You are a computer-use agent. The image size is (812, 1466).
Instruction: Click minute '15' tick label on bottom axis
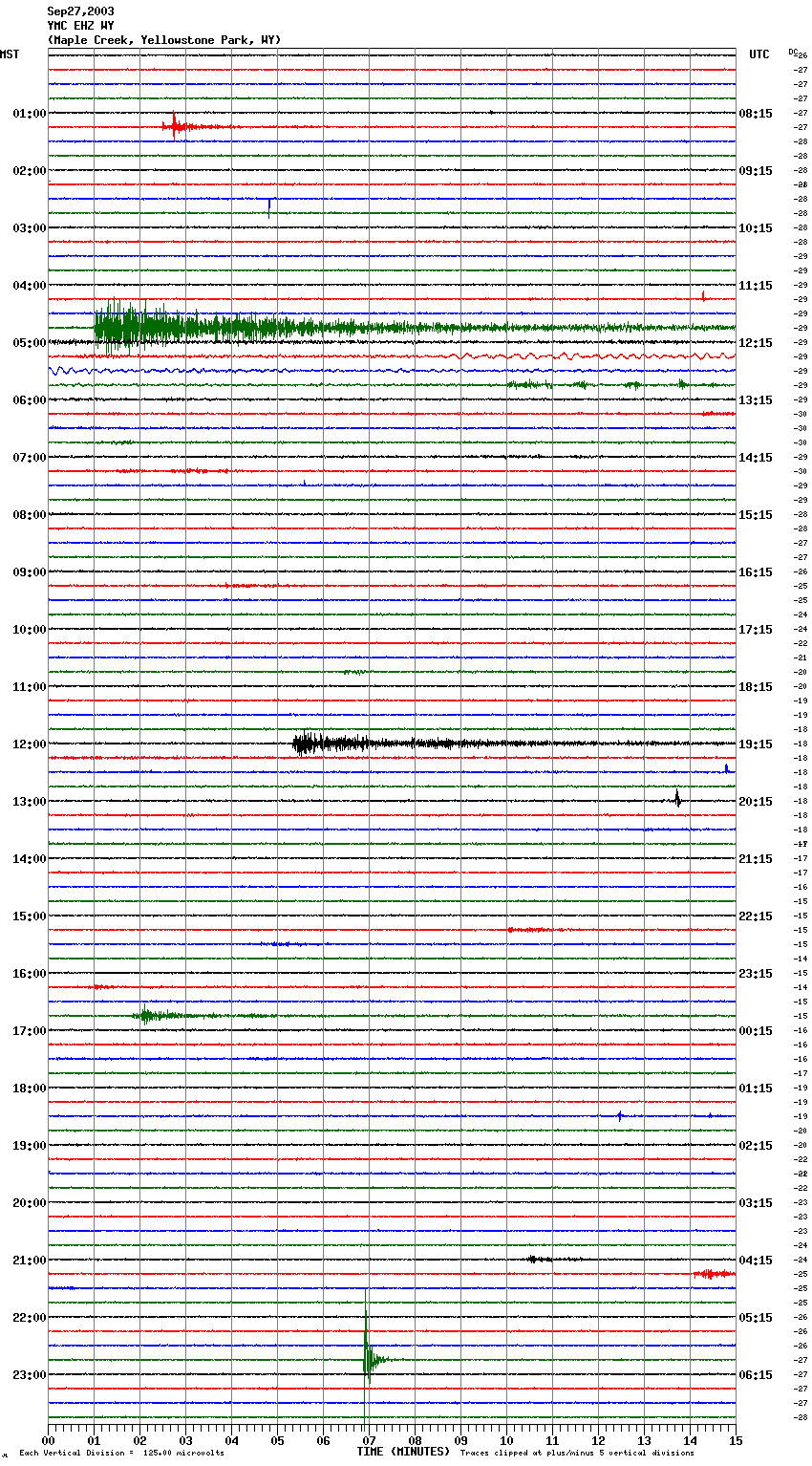point(736,1441)
